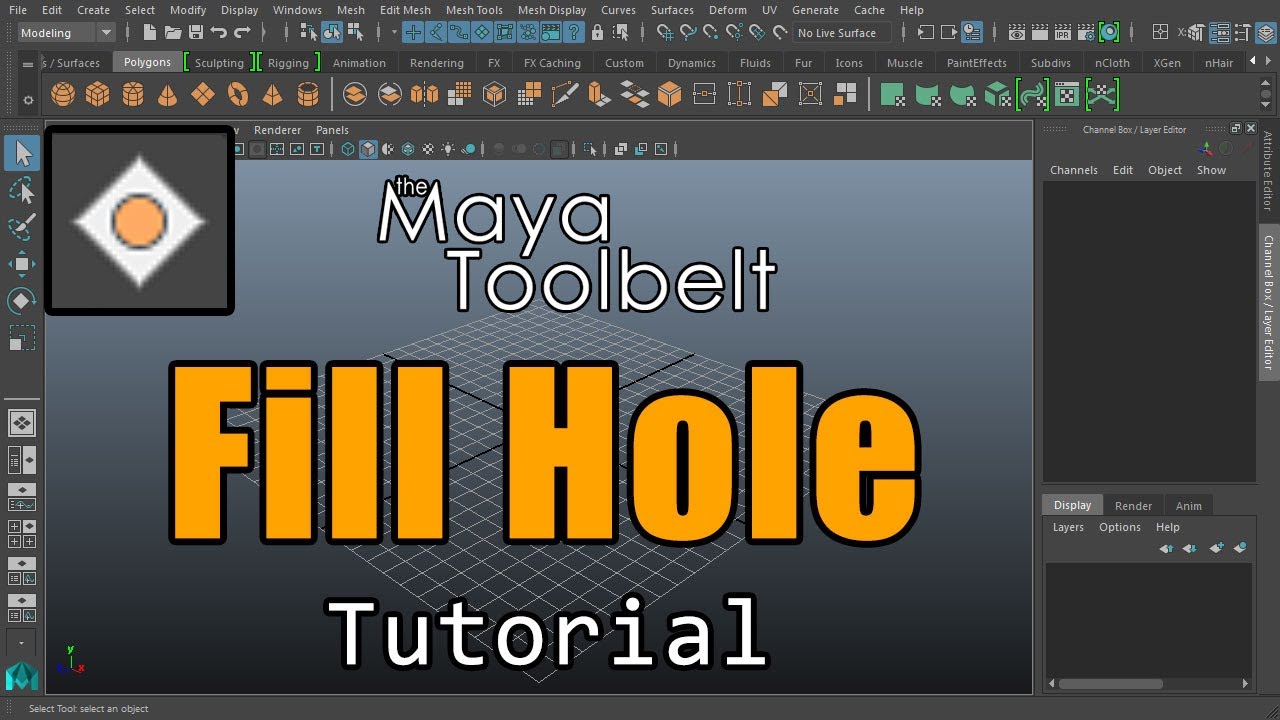Create a polygon cube from the shelf
The image size is (1280, 720).
pyautogui.click(x=97, y=95)
